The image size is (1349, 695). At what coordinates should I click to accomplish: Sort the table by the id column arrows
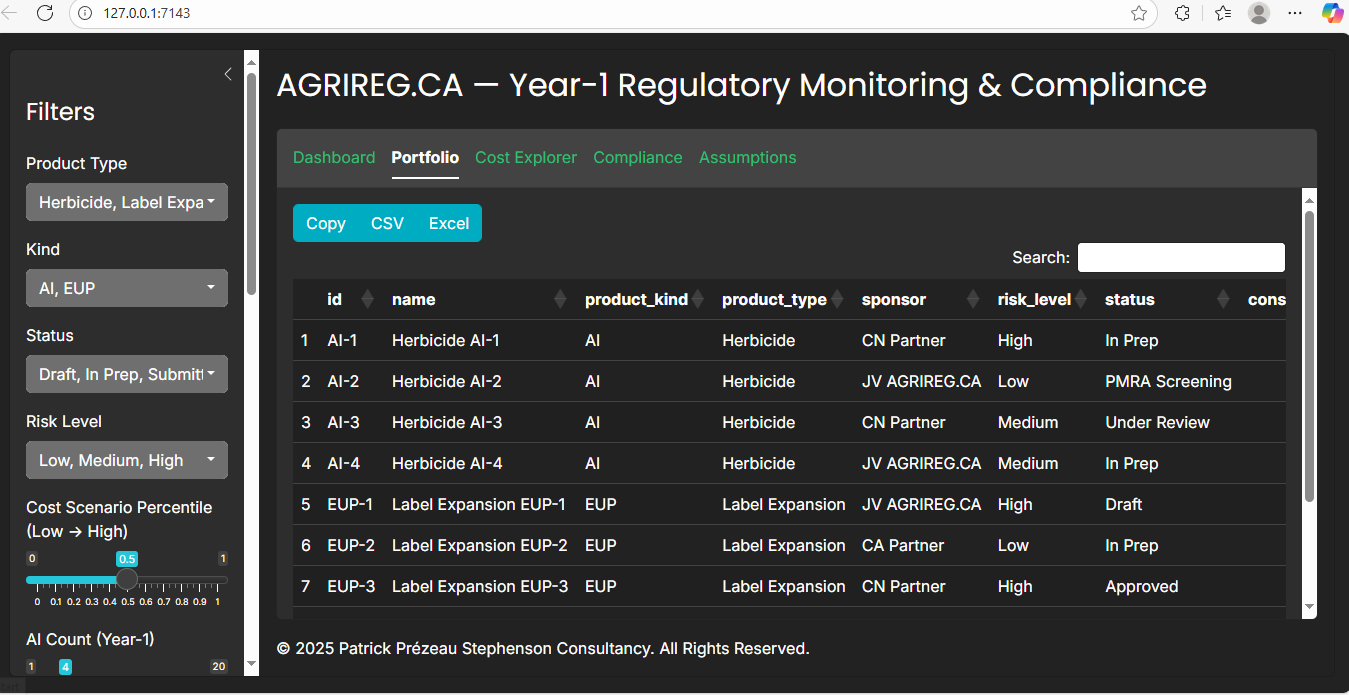coord(368,298)
